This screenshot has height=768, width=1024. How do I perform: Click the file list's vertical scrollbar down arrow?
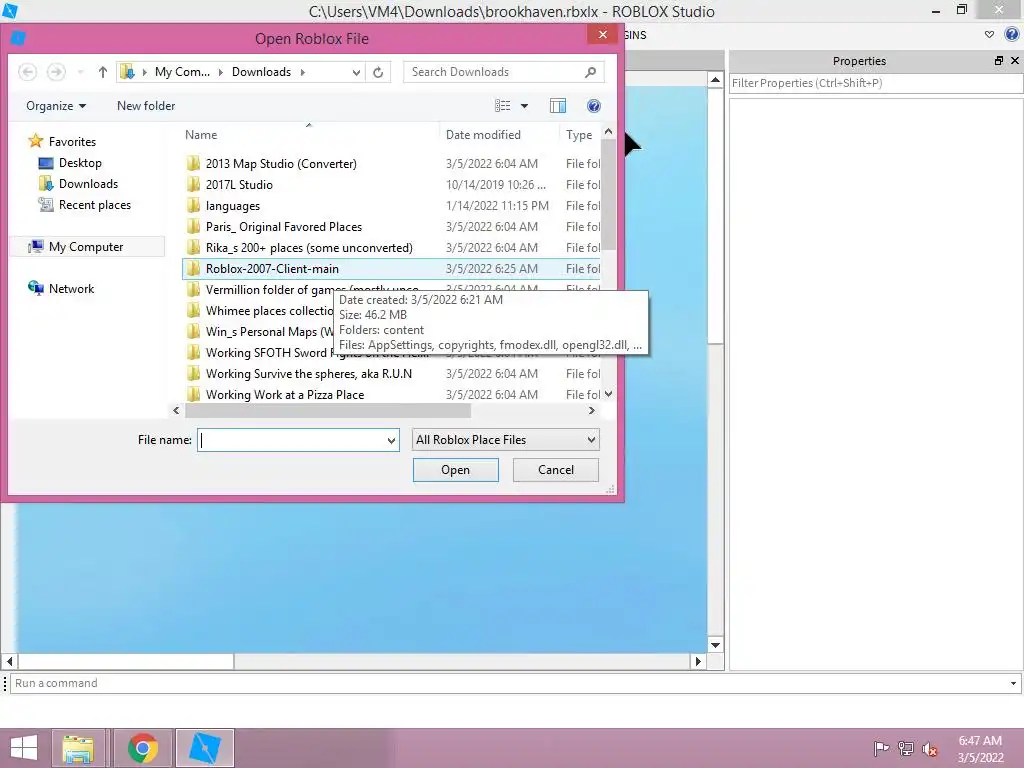(609, 394)
